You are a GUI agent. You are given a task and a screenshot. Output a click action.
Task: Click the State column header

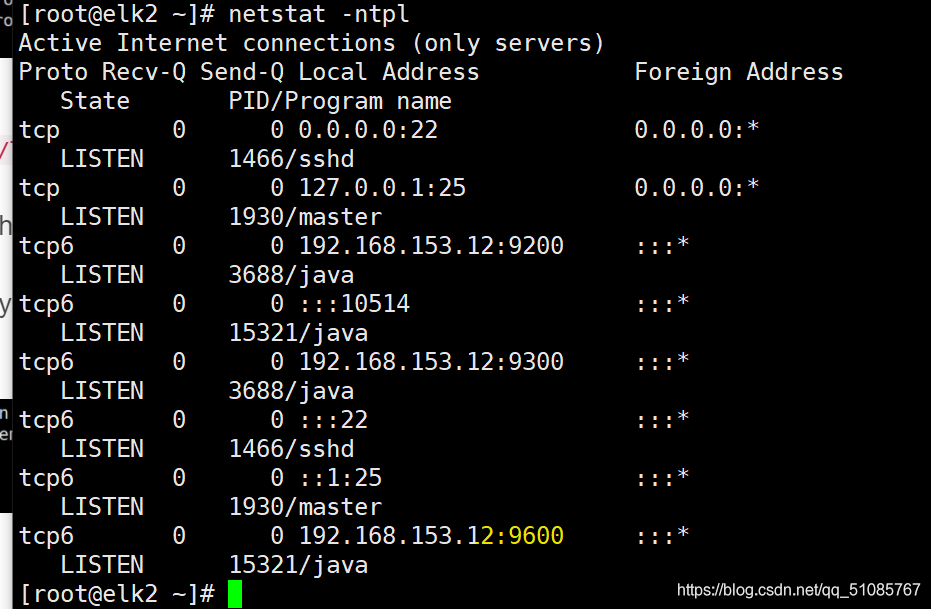[95, 101]
